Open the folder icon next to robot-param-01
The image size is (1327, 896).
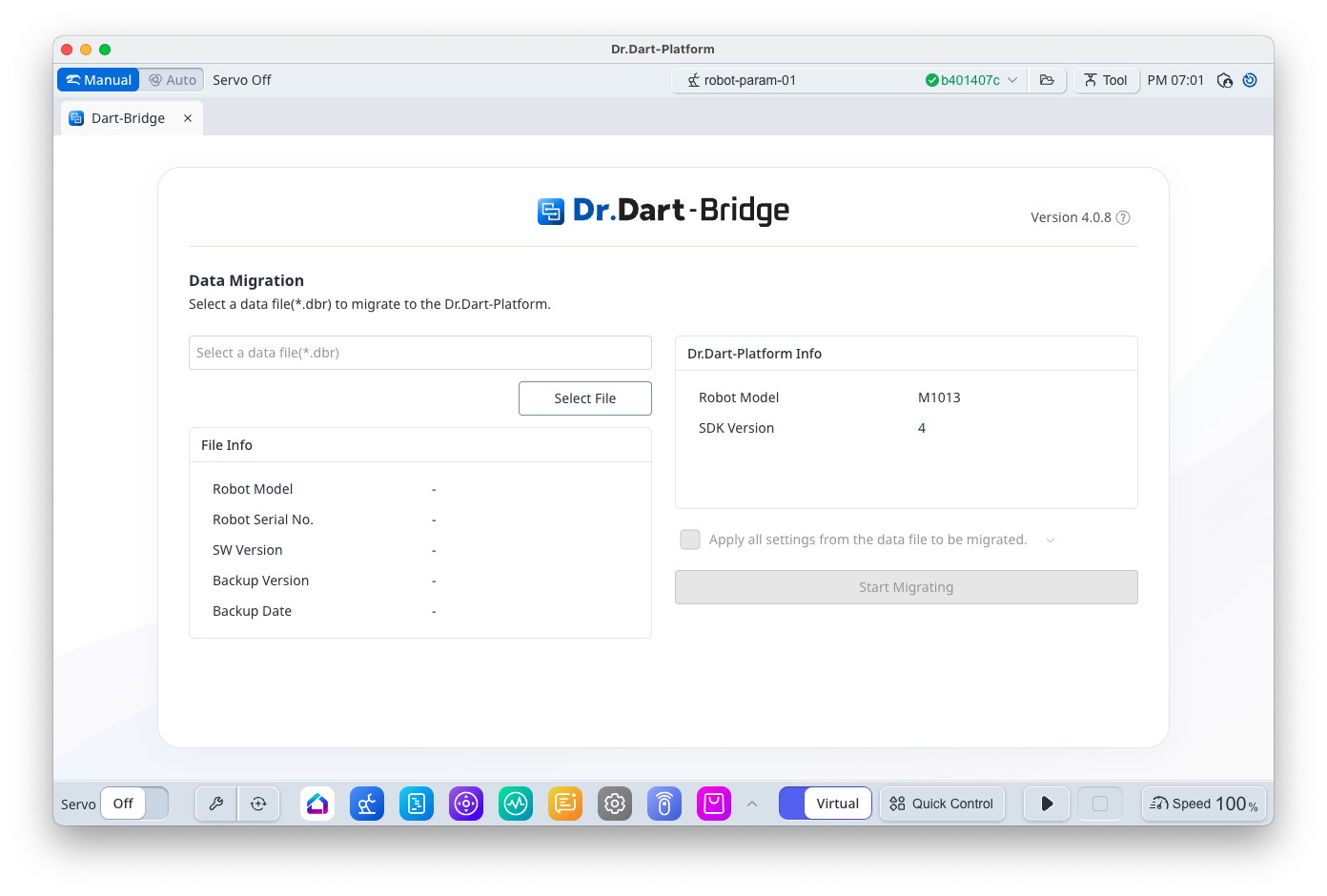tap(1047, 80)
